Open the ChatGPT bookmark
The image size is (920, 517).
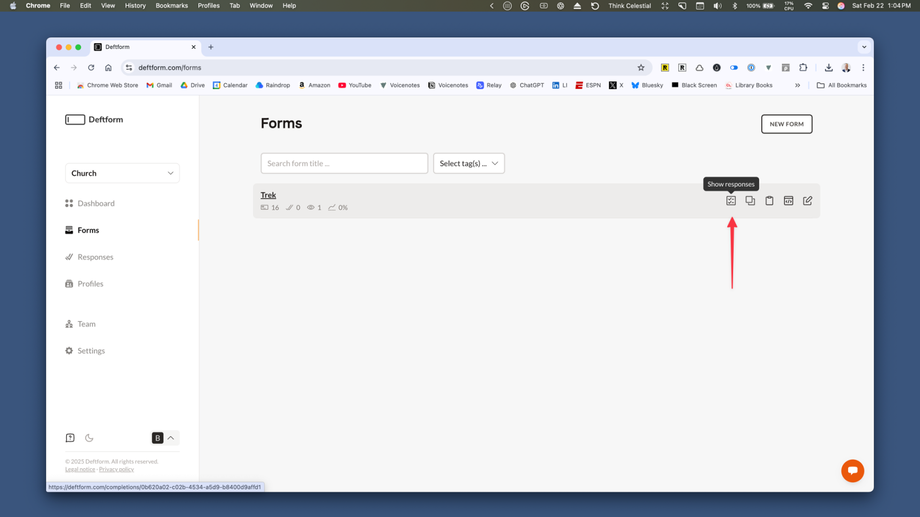click(526, 85)
